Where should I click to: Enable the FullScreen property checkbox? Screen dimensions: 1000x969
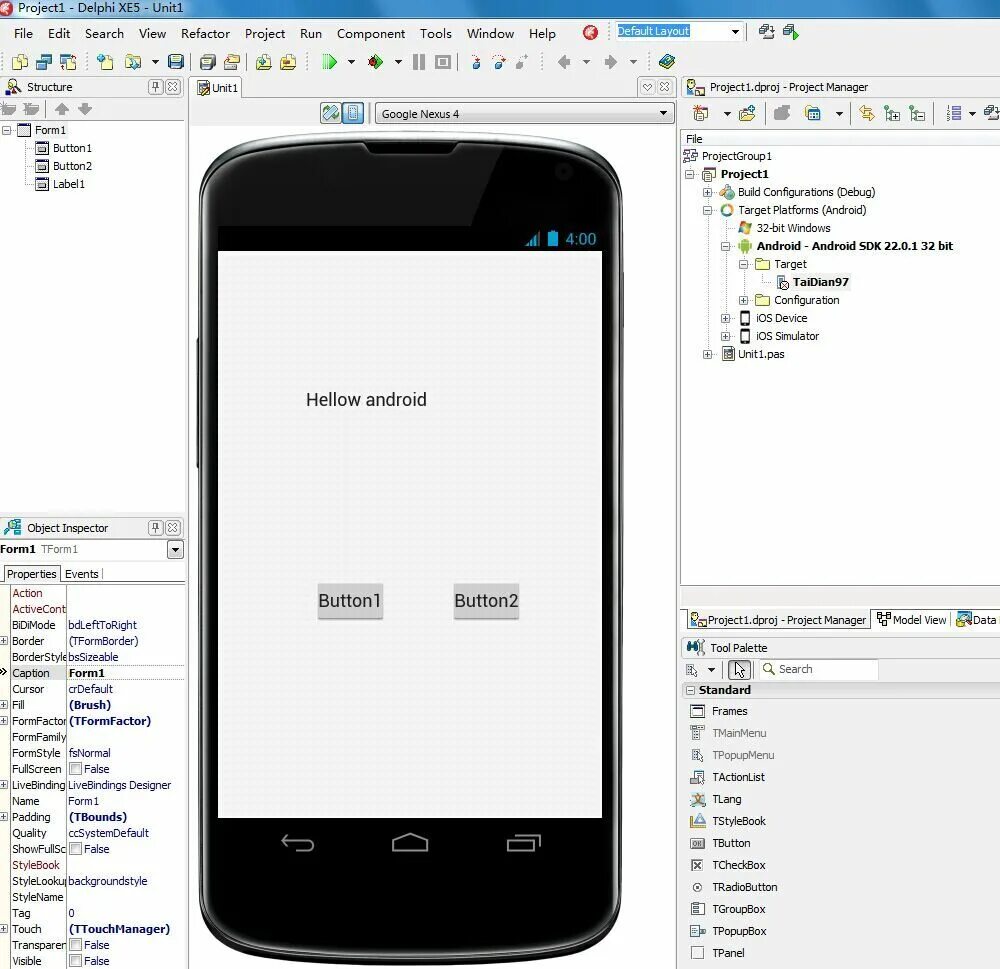click(74, 768)
